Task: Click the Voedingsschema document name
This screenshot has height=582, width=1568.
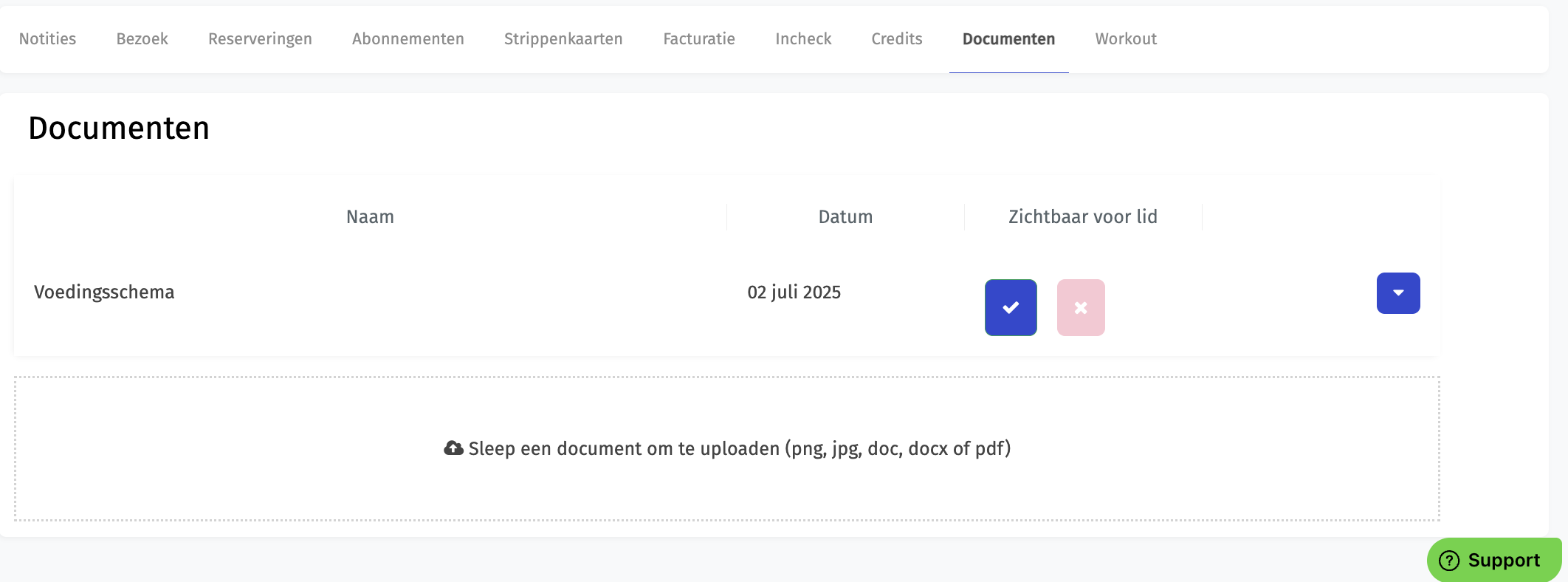Action: 104,292
